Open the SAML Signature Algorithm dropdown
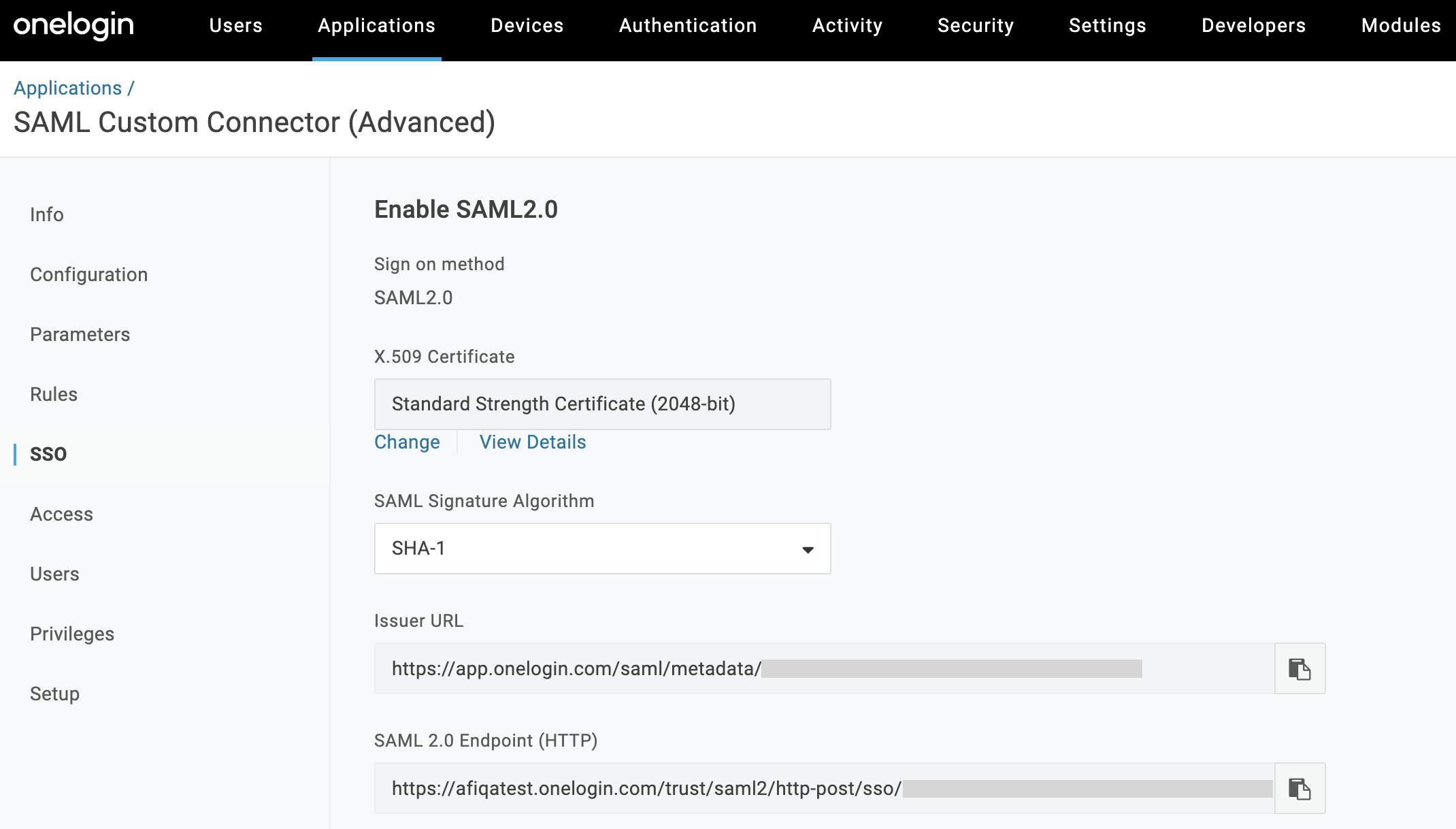 [x=601, y=549]
